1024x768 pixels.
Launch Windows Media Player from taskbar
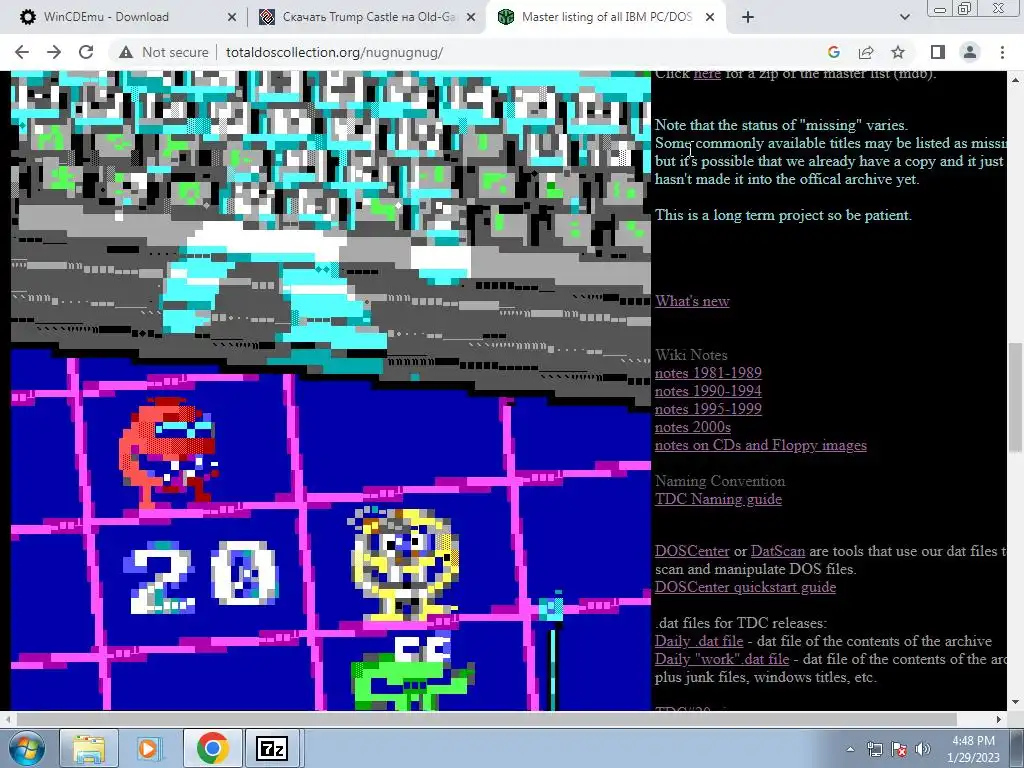tap(149, 748)
